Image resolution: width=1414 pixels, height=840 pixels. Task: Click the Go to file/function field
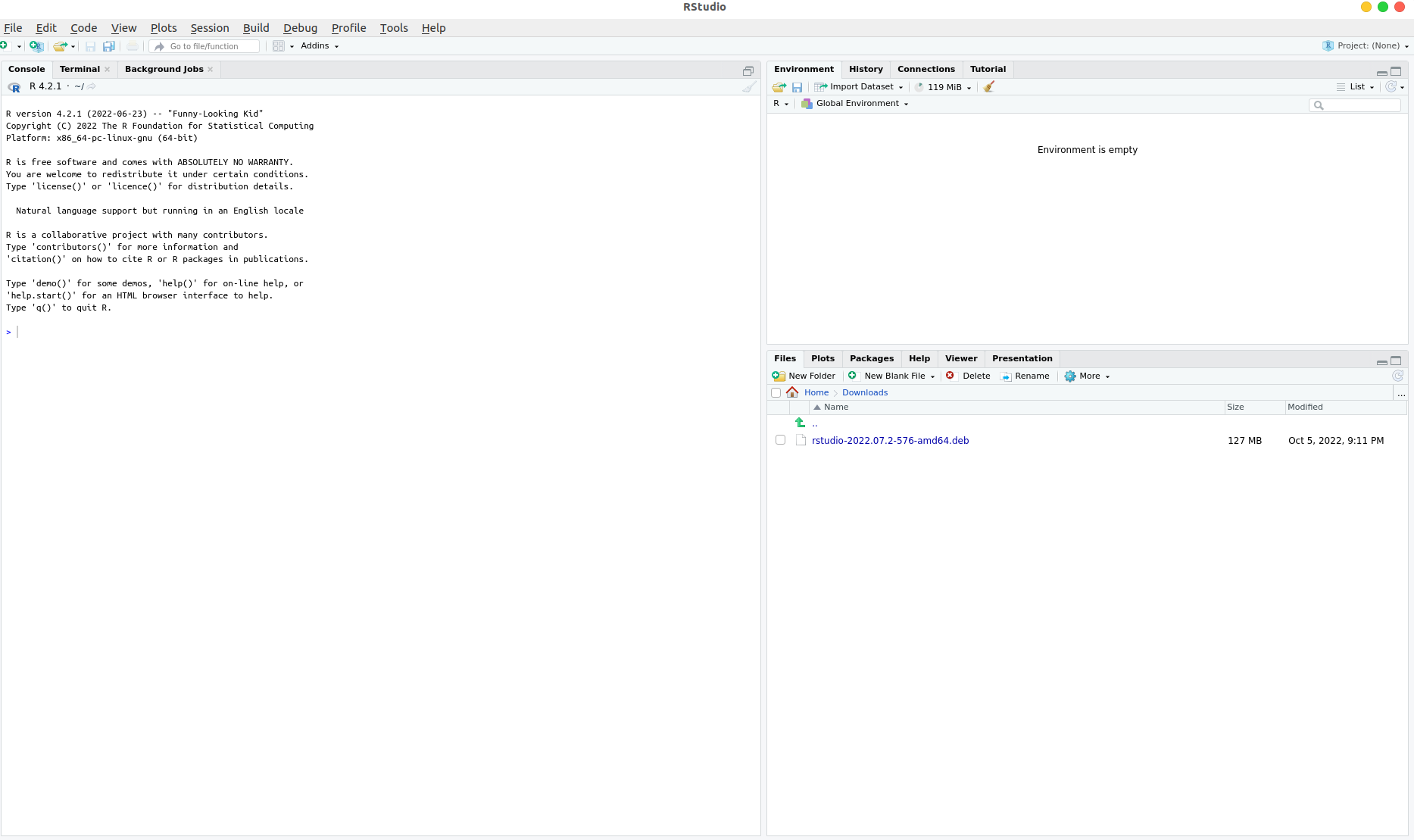point(204,46)
